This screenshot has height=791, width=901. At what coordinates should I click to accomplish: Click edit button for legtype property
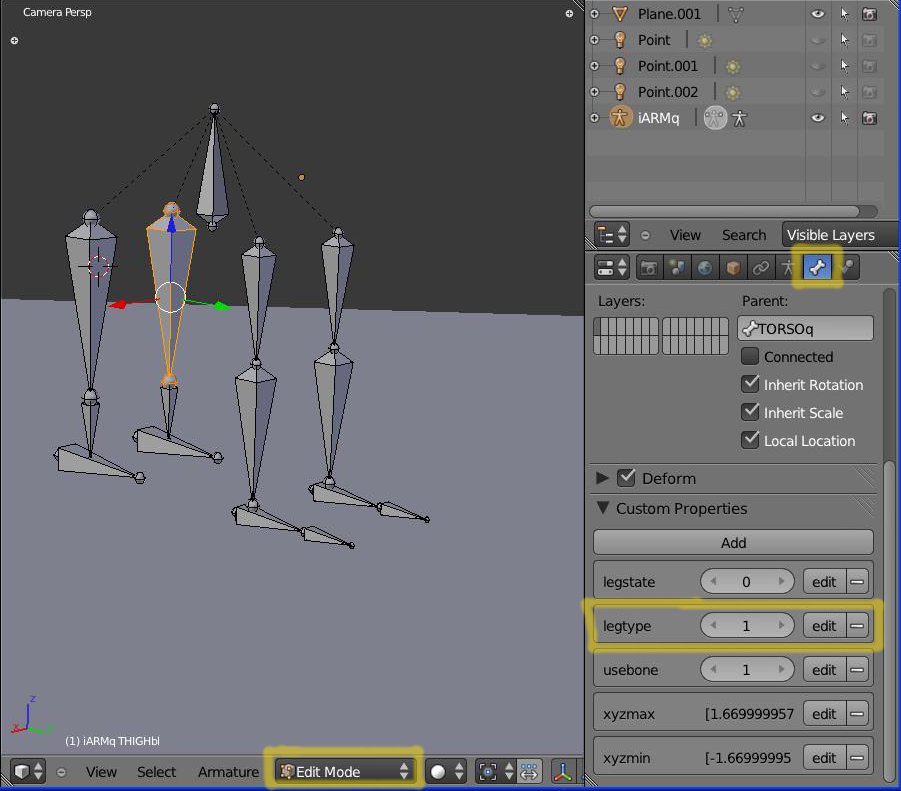click(x=823, y=626)
